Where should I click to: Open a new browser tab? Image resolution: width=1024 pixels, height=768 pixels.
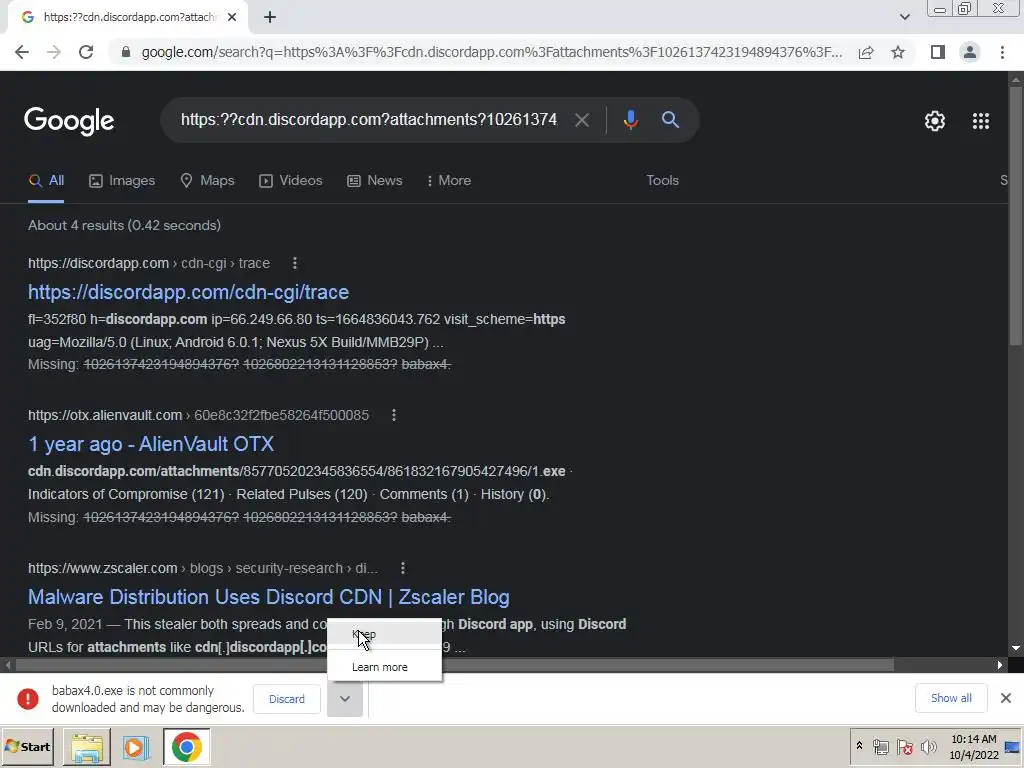pos(270,18)
